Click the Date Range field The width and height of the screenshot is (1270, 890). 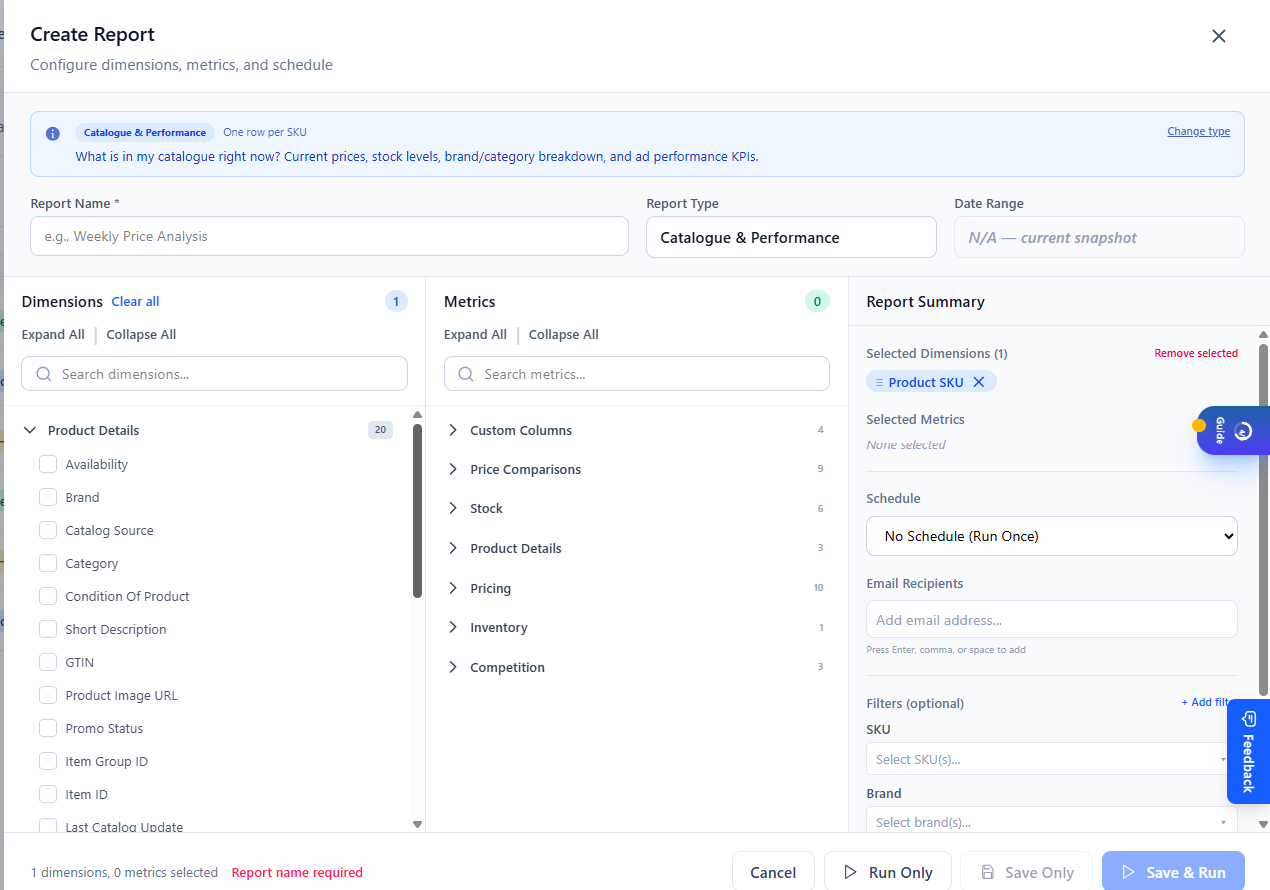click(1099, 237)
